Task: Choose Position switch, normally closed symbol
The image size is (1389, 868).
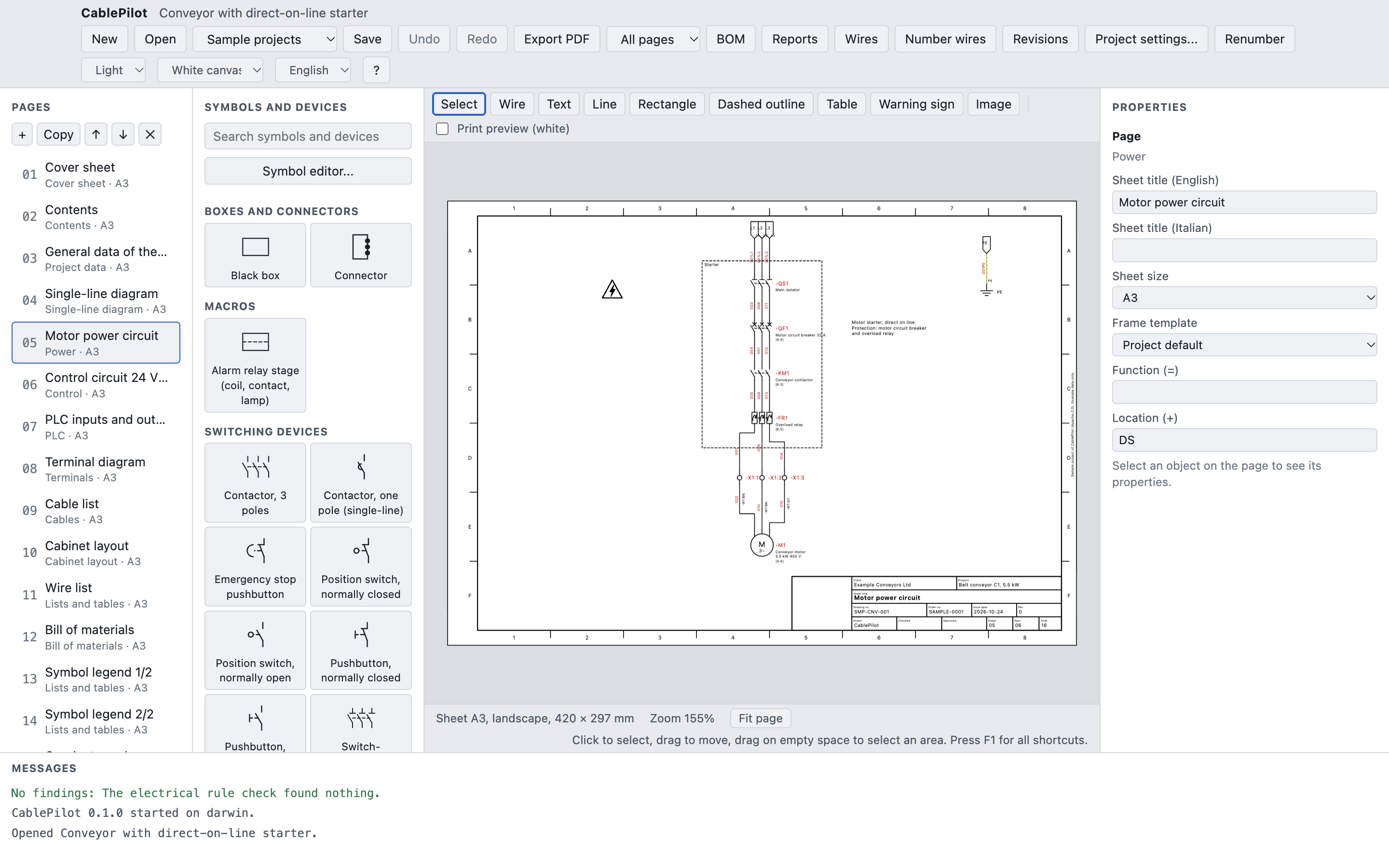Action: tap(360, 567)
